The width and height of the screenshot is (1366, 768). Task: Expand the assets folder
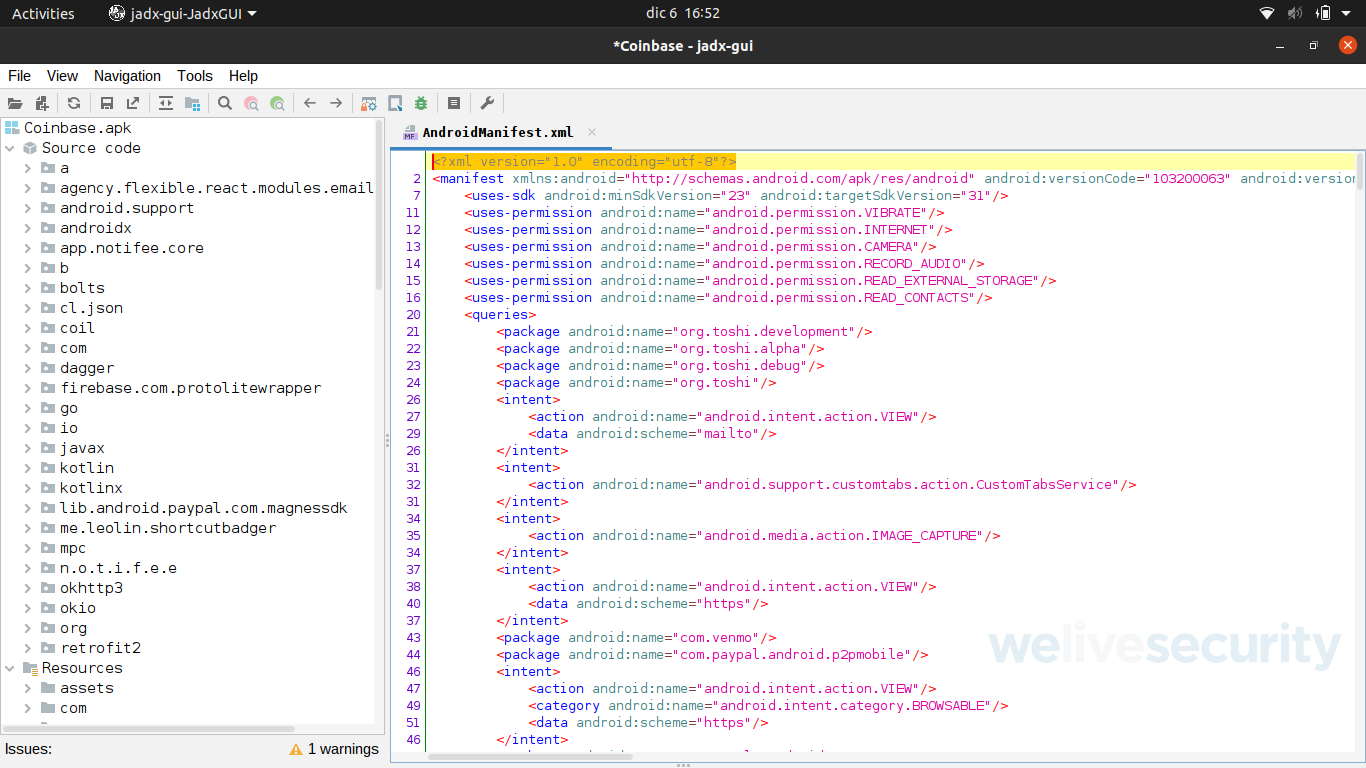(29, 688)
